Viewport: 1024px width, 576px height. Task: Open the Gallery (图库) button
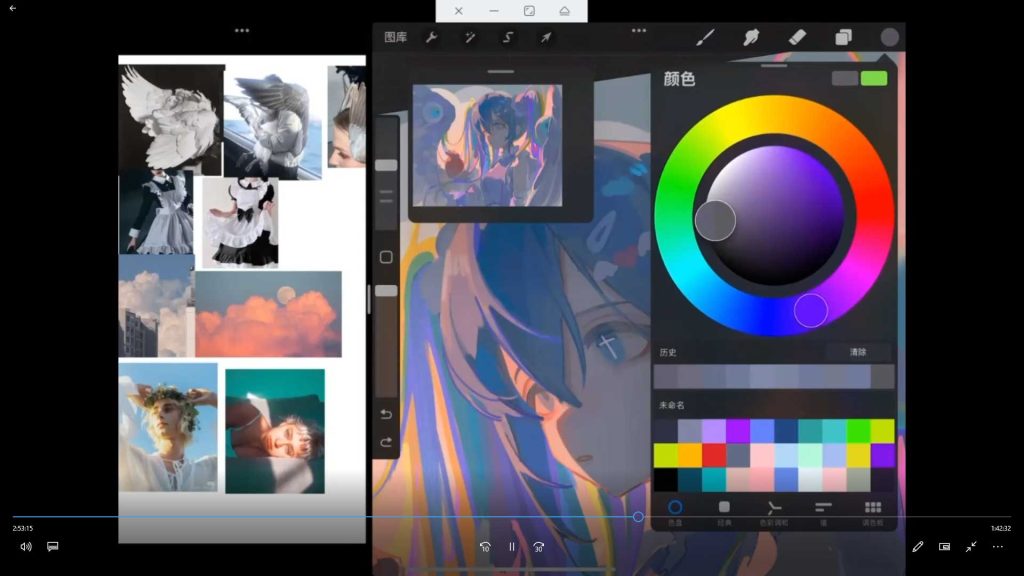395,37
